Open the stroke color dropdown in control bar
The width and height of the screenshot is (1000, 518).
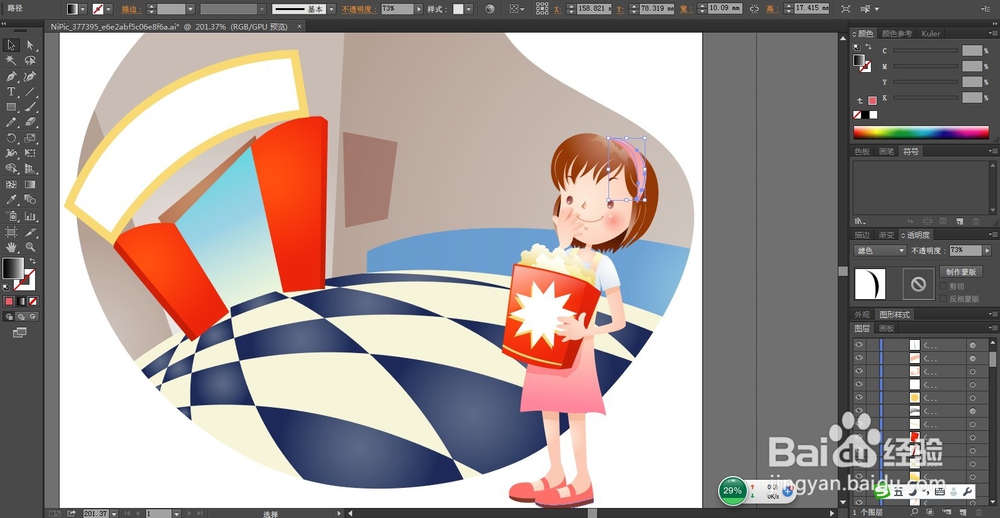[x=108, y=9]
